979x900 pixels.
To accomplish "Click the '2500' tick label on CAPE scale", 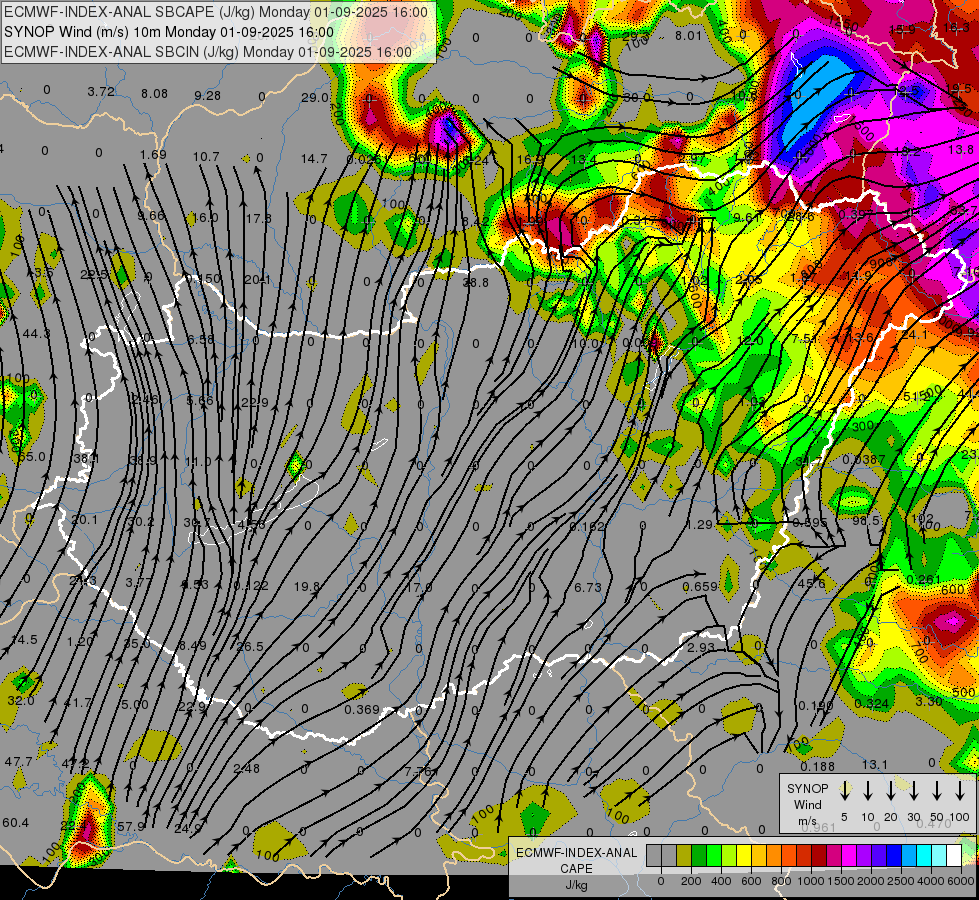I will (902, 881).
